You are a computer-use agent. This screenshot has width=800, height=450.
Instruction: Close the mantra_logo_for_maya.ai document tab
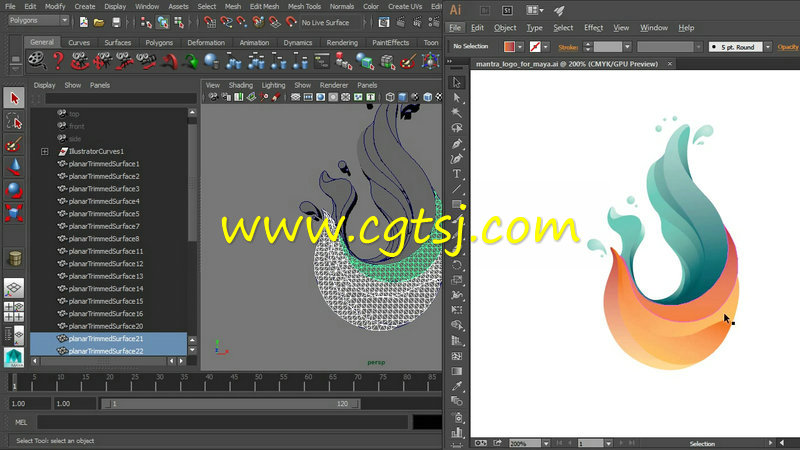(670, 64)
